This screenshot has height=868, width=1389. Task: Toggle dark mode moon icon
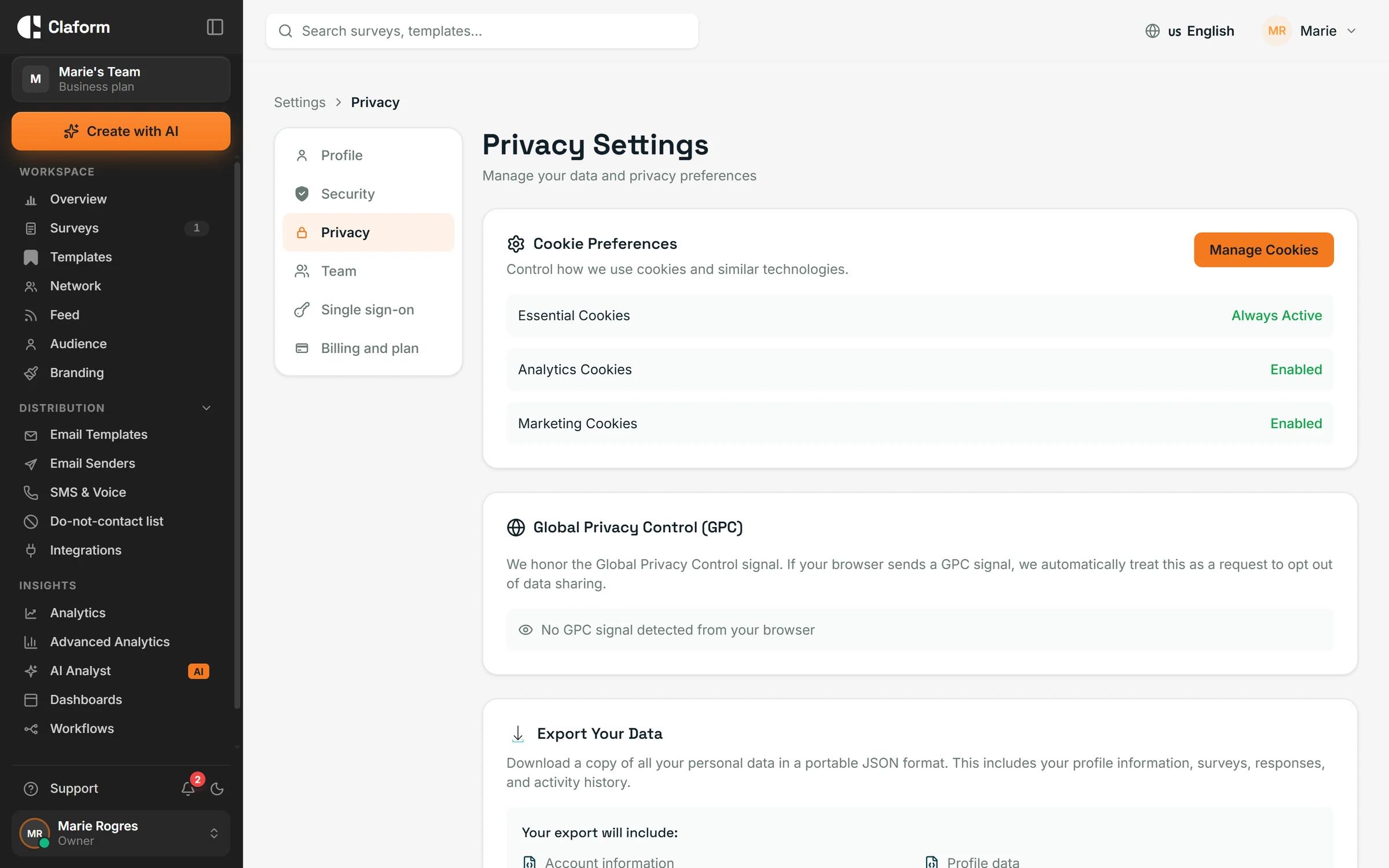tap(217, 788)
